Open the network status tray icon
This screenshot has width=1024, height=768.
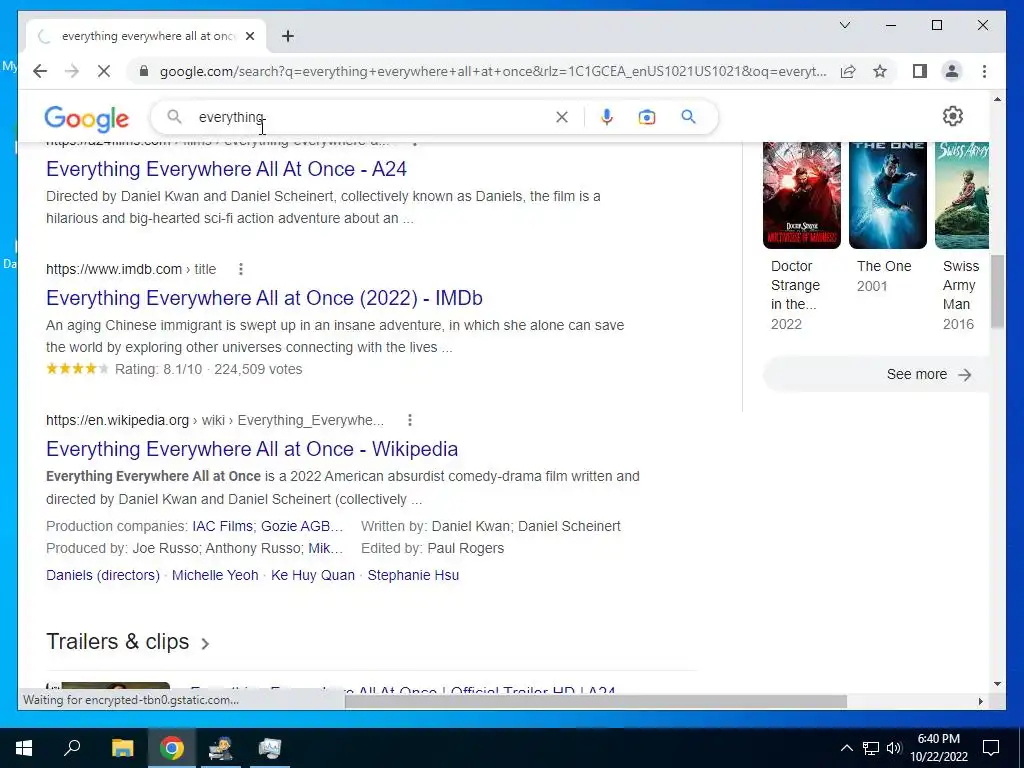871,748
